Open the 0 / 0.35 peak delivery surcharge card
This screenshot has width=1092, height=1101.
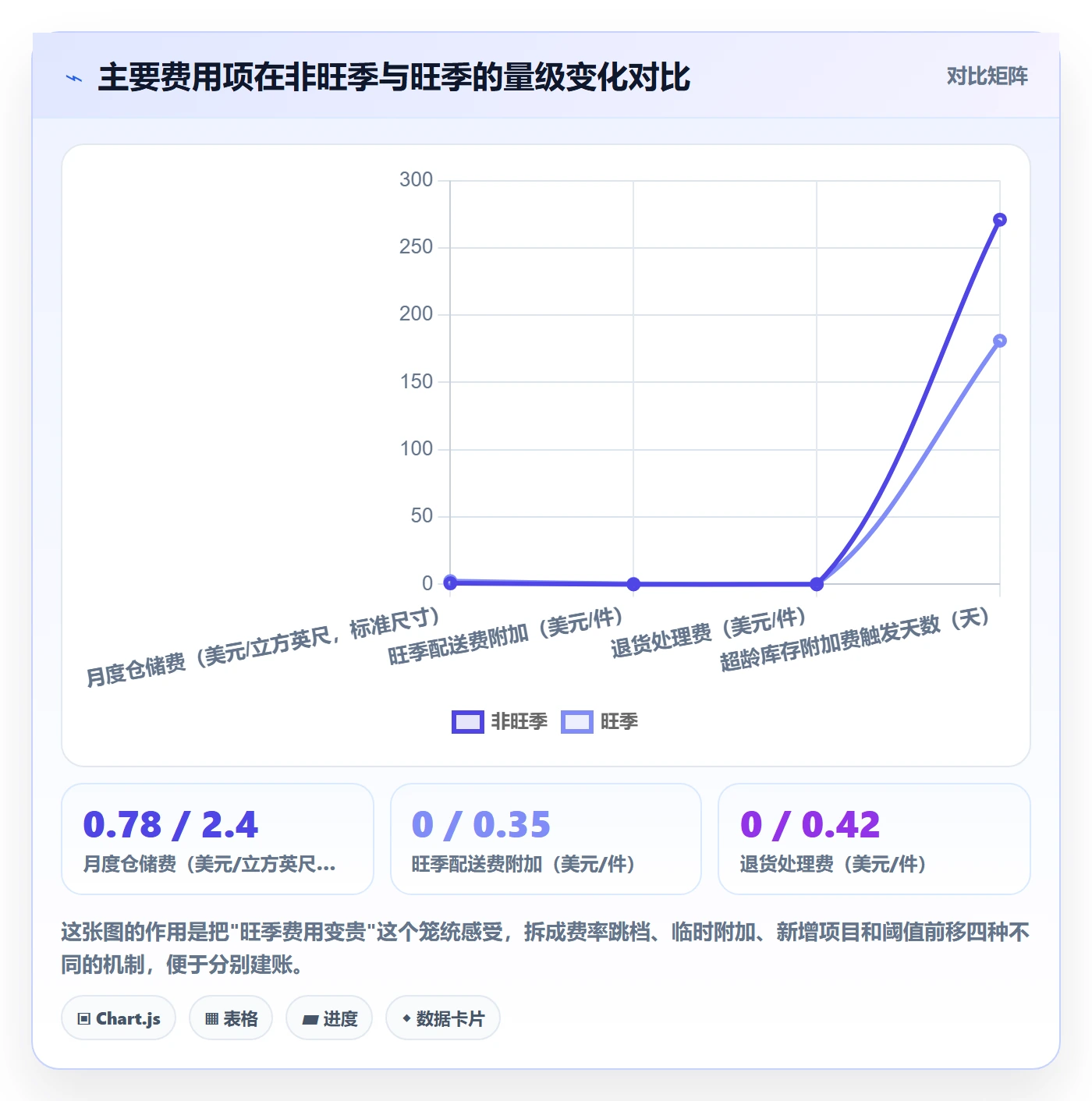coord(546,839)
